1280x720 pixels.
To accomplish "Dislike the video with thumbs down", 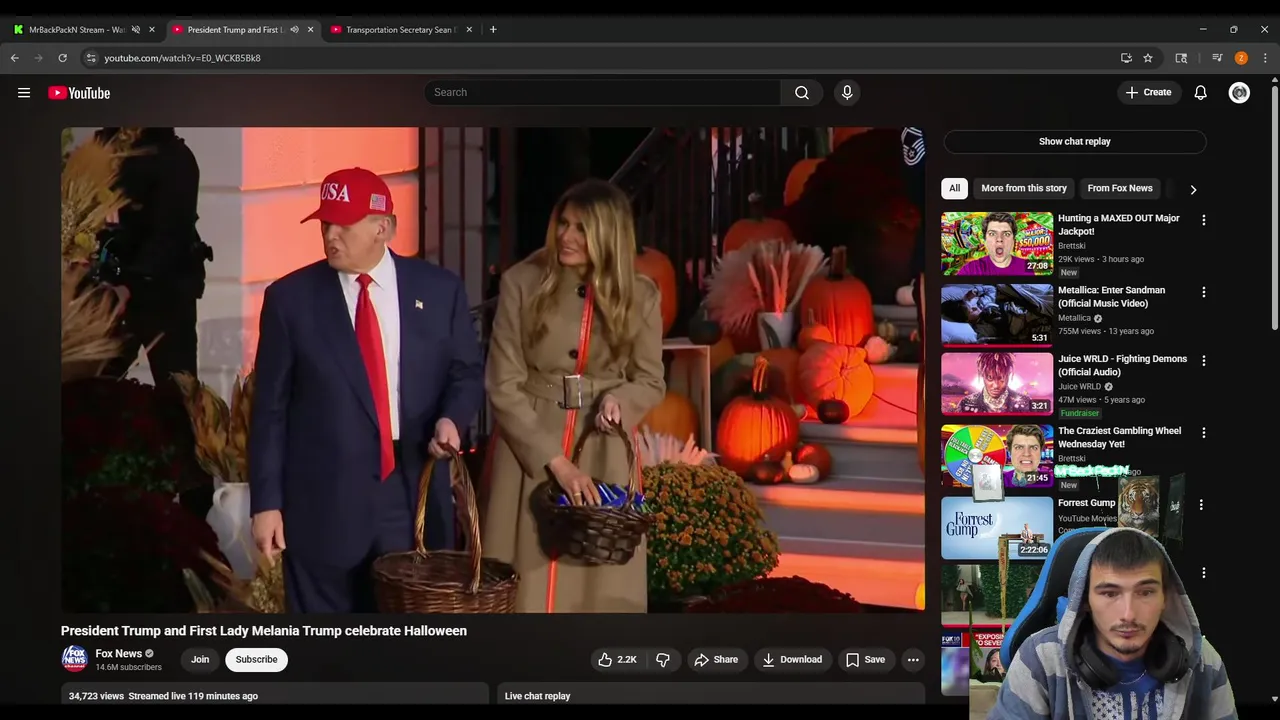I will [663, 660].
